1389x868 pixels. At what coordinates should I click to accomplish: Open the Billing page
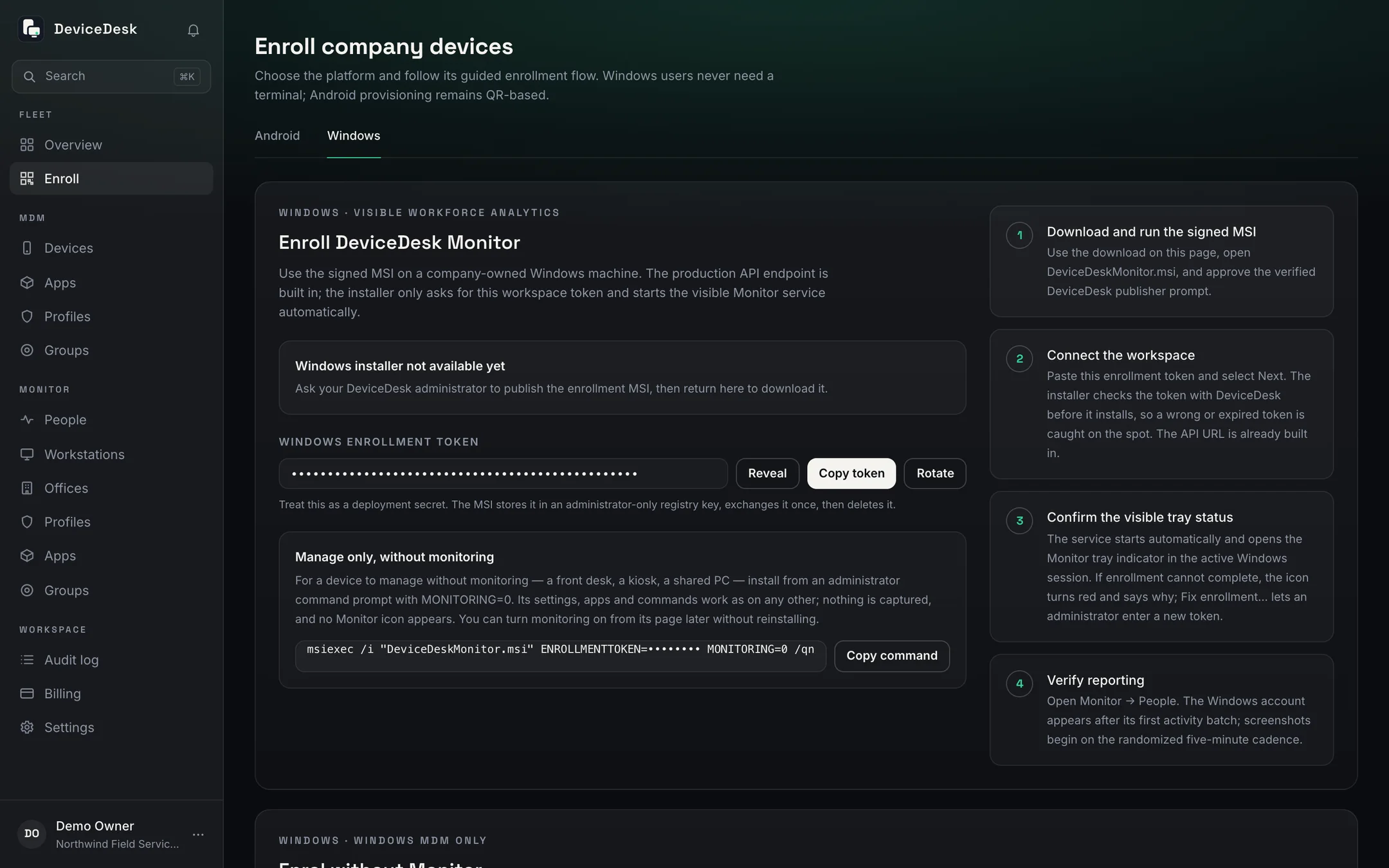pos(111,694)
